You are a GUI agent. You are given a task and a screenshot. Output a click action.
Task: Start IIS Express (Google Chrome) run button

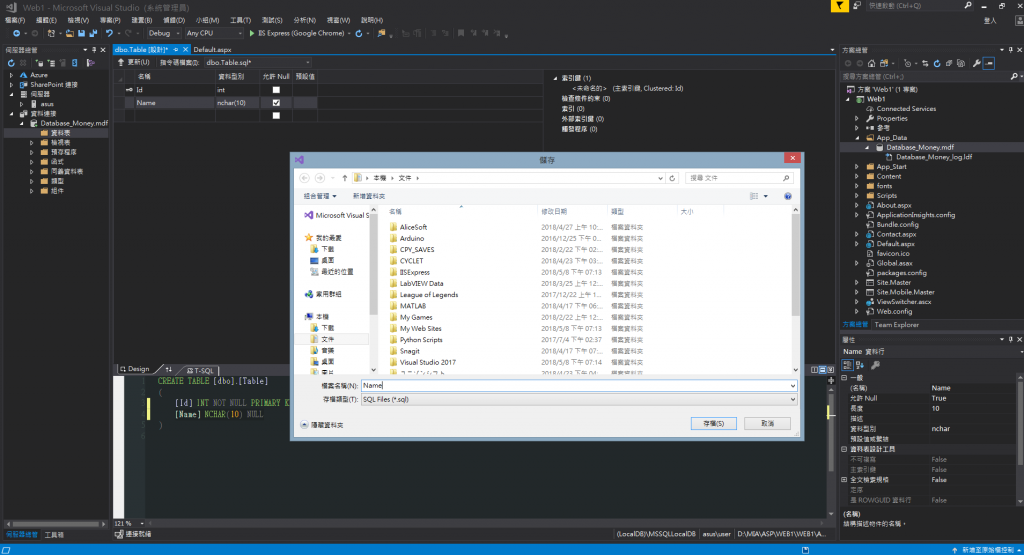point(296,33)
